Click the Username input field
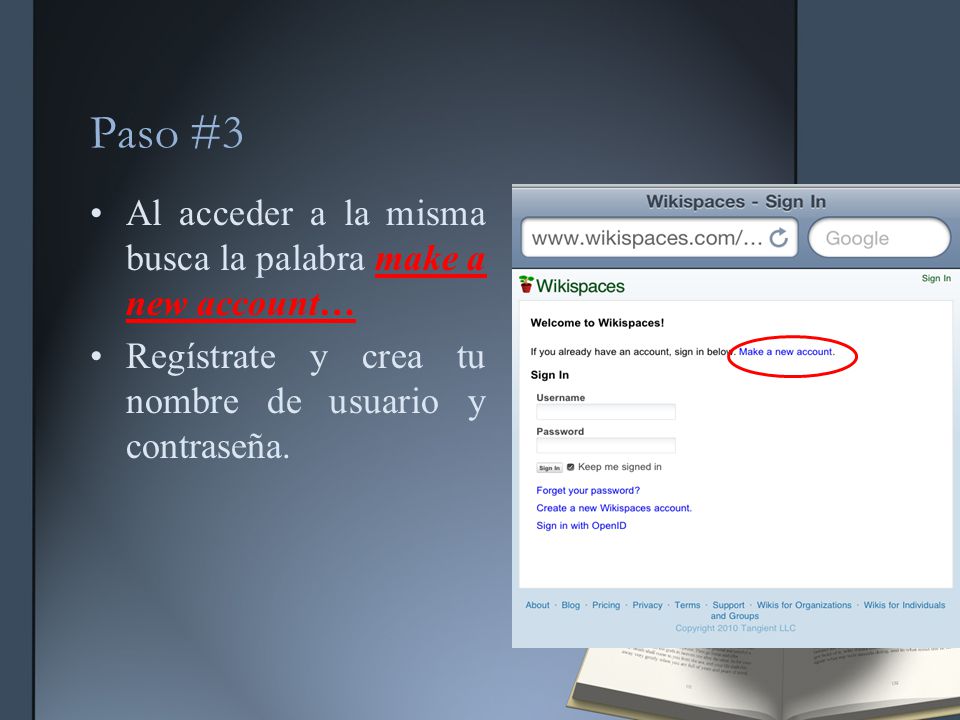This screenshot has width=960, height=720. (606, 412)
